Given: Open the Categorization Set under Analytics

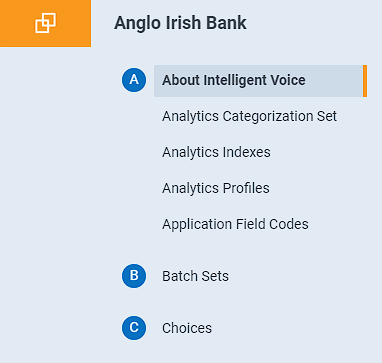Looking at the screenshot, I should coord(249,116).
